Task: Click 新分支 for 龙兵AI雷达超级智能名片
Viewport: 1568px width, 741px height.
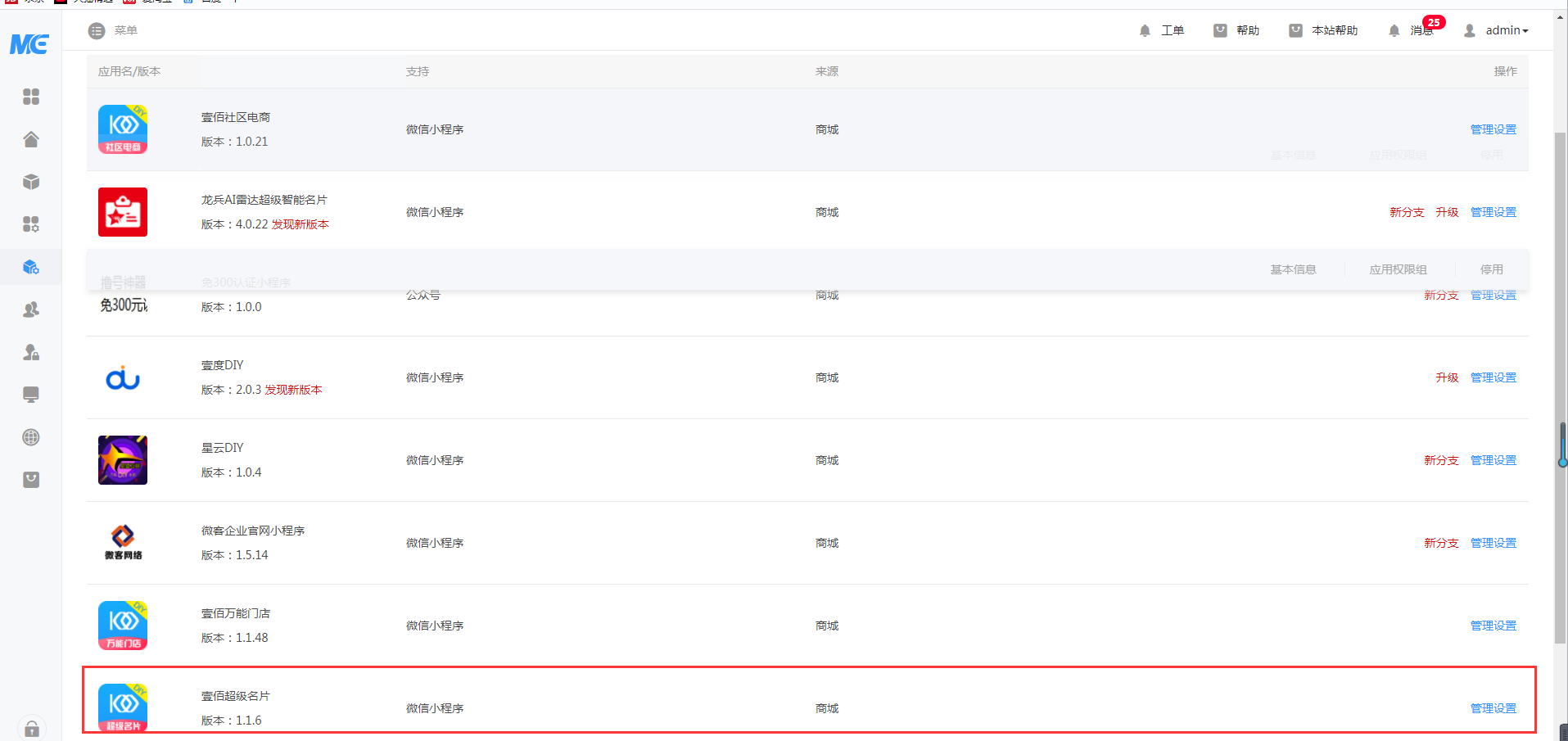Action: tap(1407, 212)
